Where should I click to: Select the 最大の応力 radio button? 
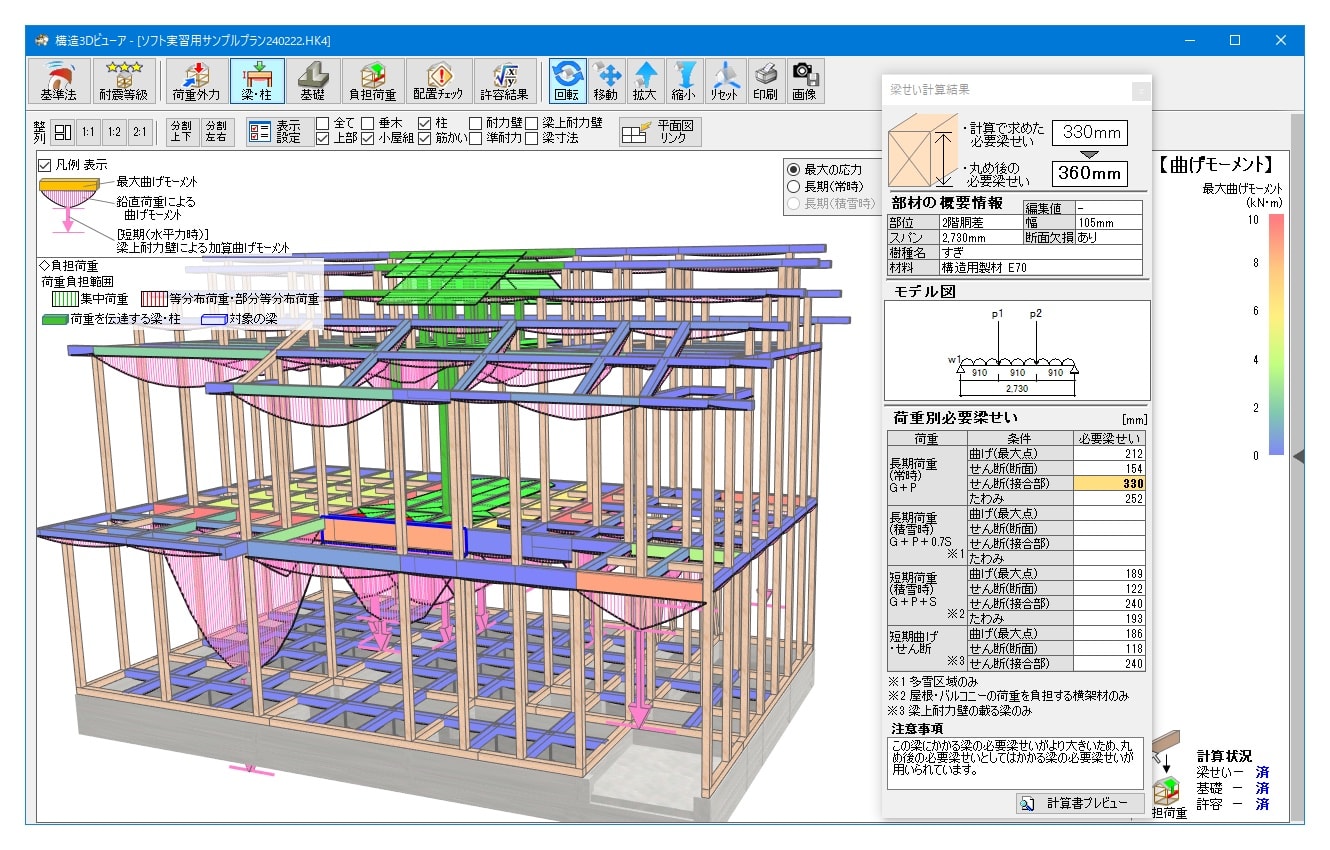[x=794, y=169]
